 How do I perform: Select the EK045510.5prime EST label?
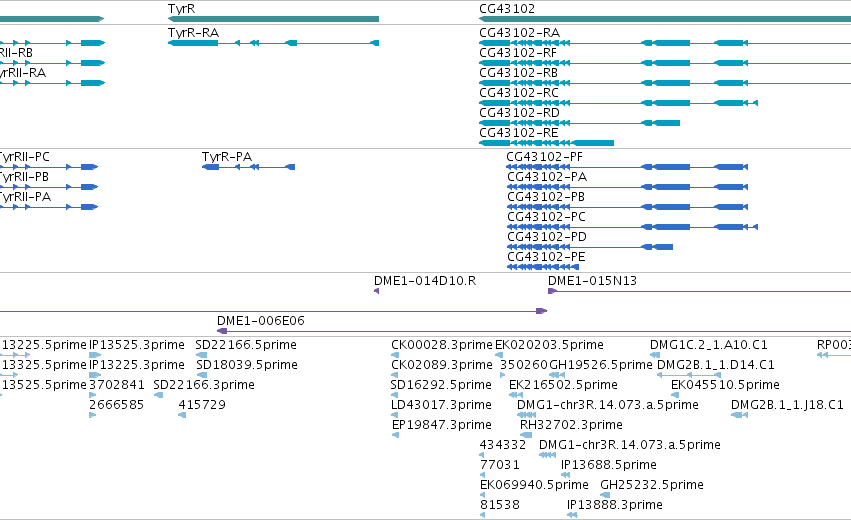click(726, 385)
